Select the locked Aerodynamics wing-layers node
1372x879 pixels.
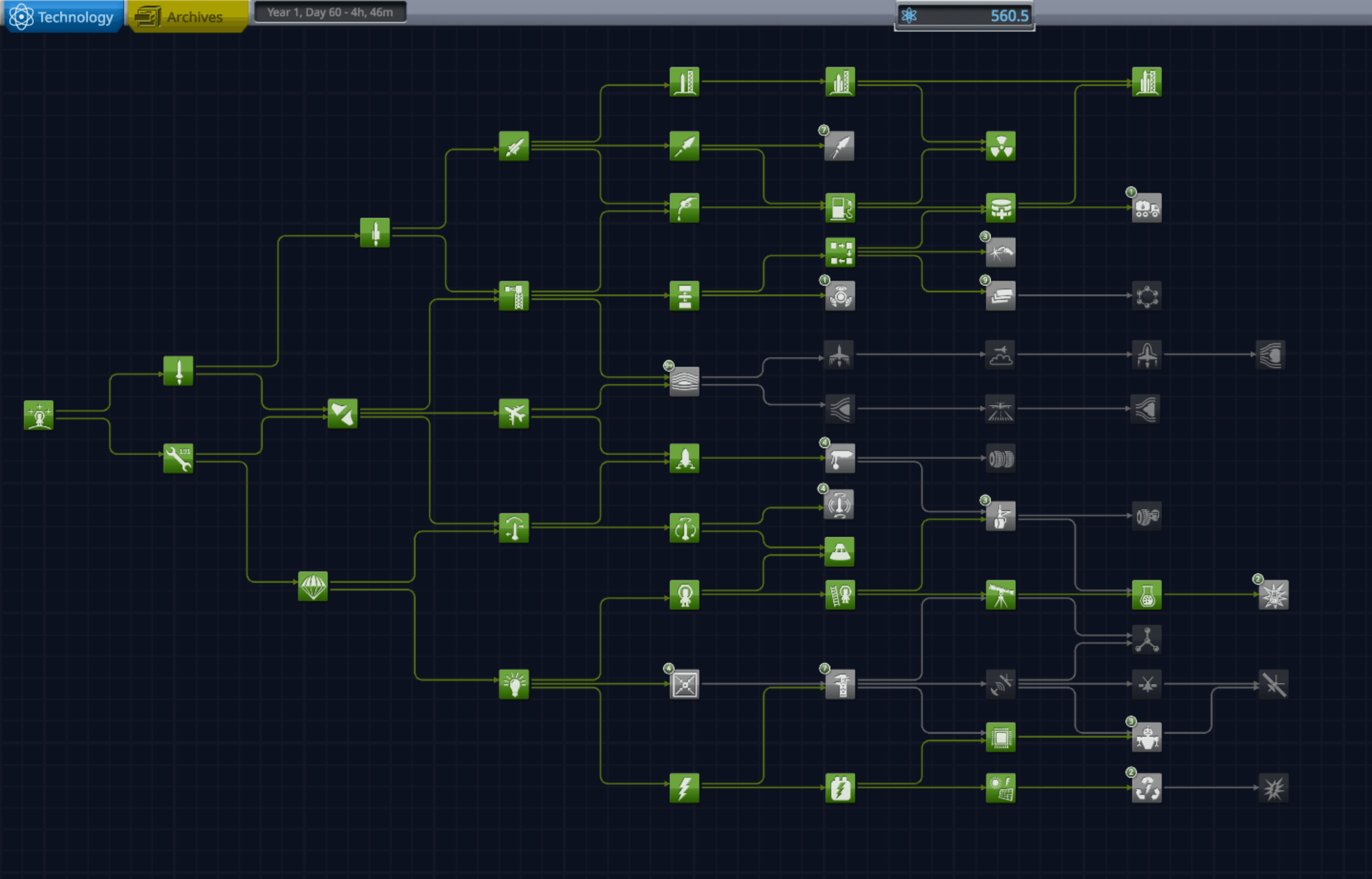684,381
